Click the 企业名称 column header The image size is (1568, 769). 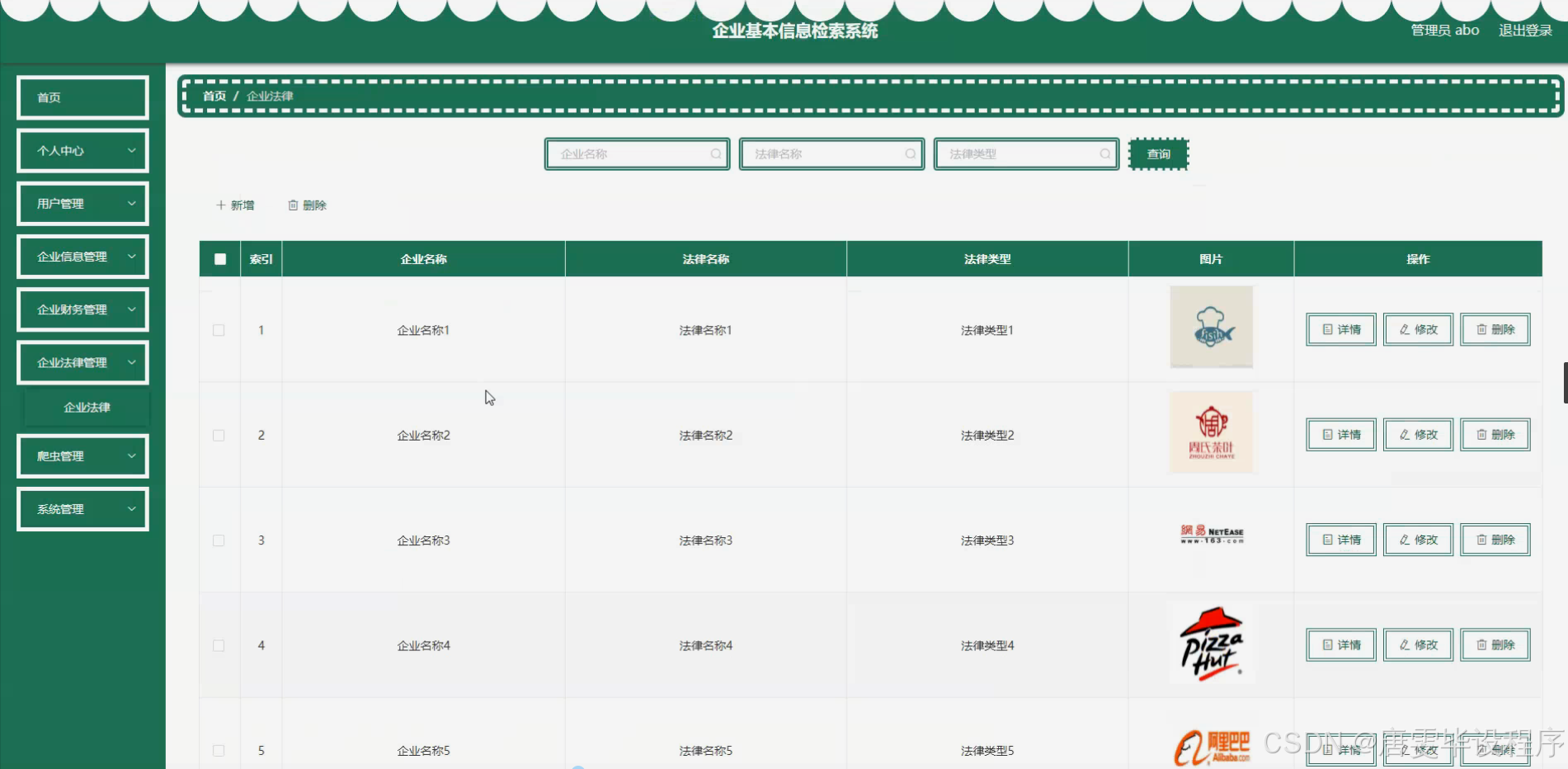point(424,259)
